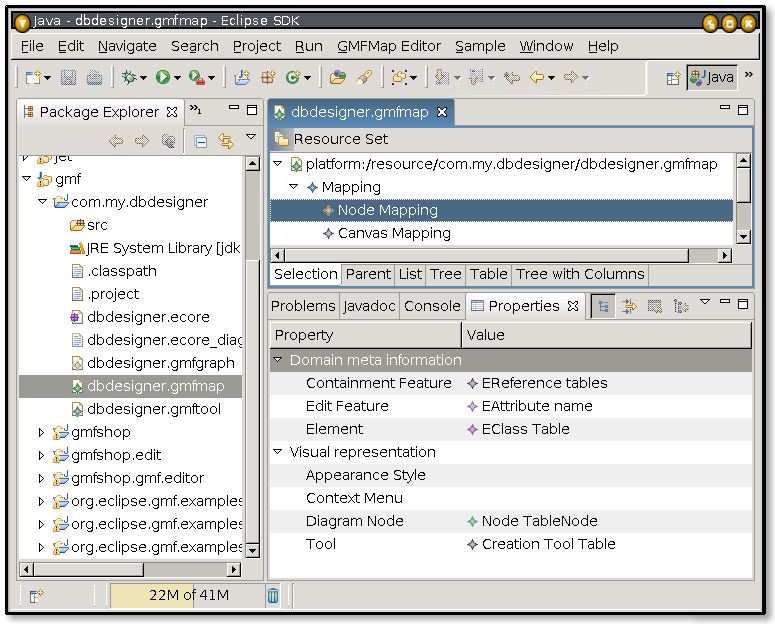This screenshot has height=624, width=775.
Task: Collapse the gmf folder in Package Explorer
Action: pos(27,178)
